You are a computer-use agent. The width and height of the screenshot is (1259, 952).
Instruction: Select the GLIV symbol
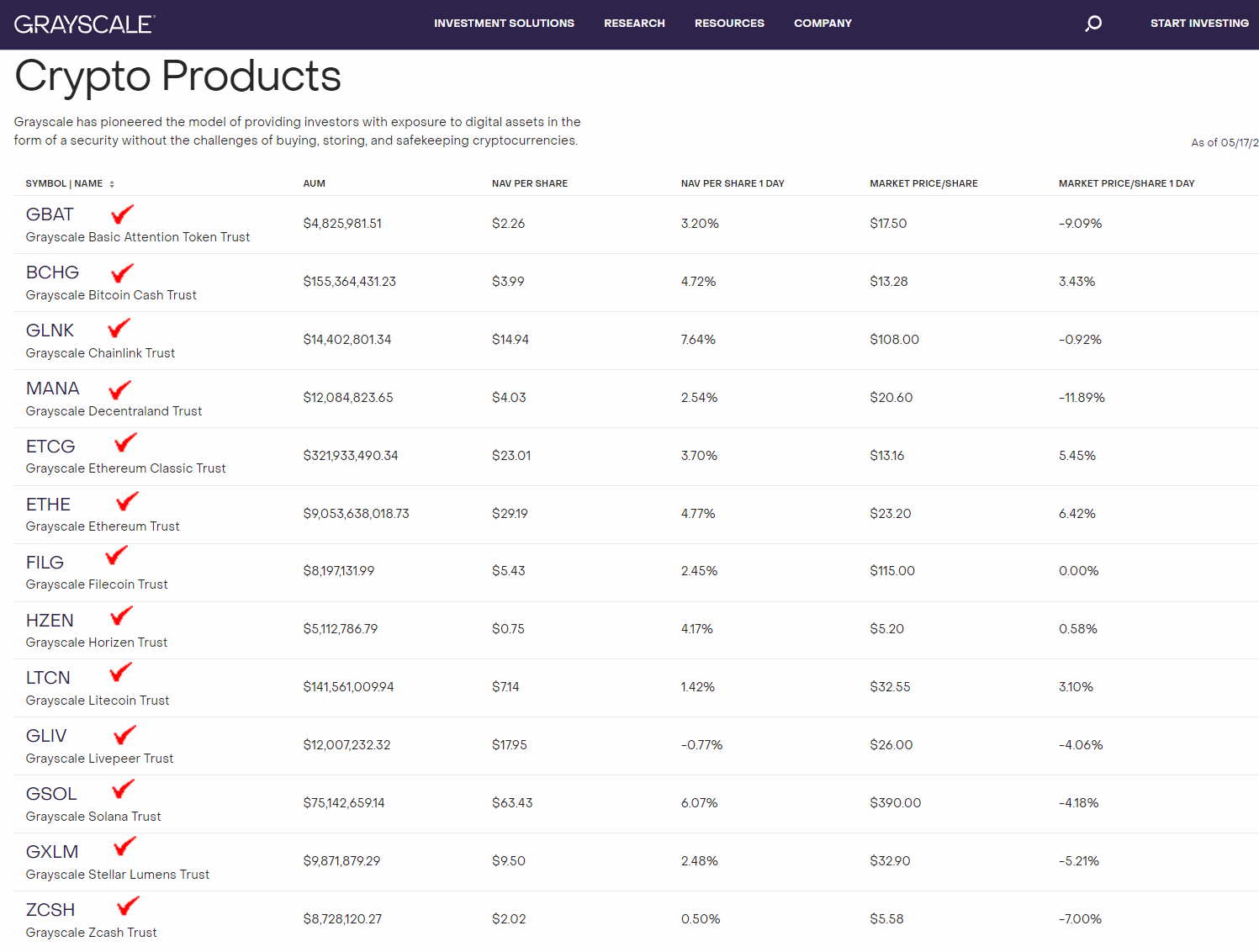click(x=46, y=736)
